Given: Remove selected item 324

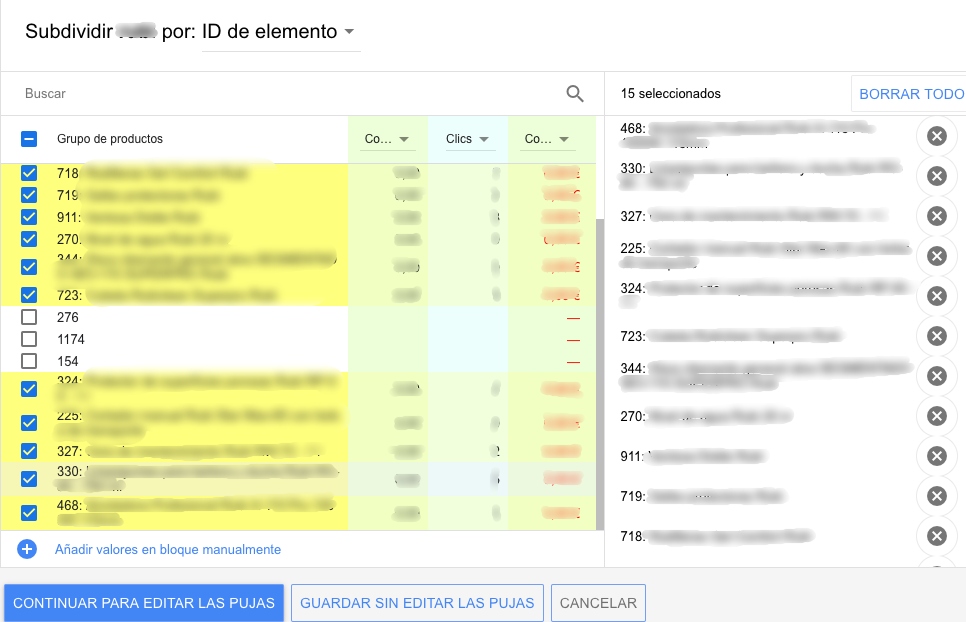Looking at the screenshot, I should point(936,296).
